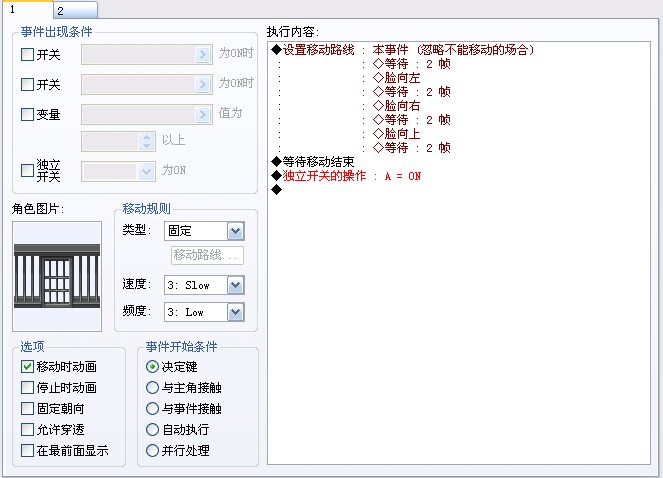
Task: Select the 与主角接触 trigger radio button
Action: 152,387
